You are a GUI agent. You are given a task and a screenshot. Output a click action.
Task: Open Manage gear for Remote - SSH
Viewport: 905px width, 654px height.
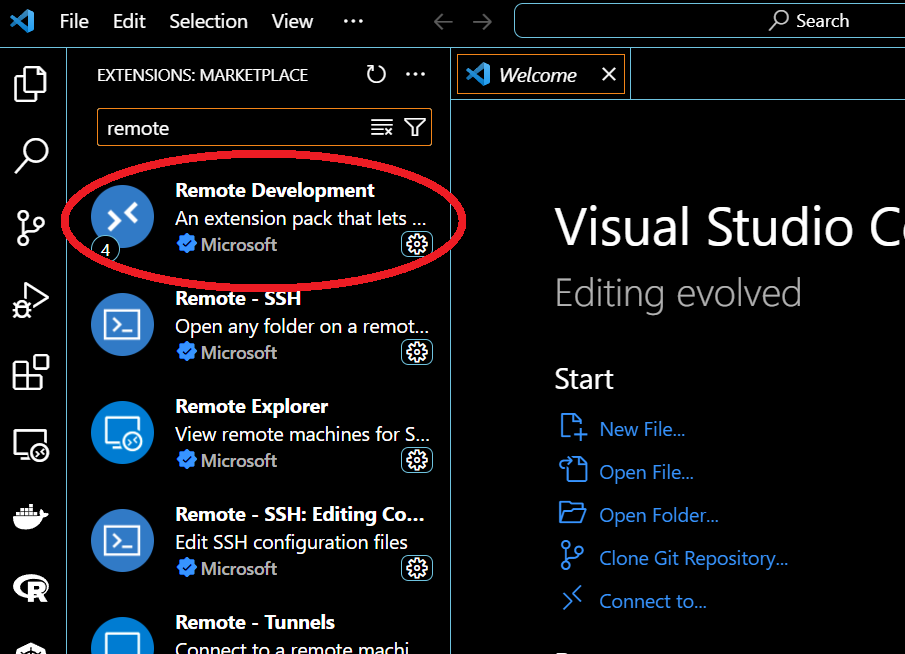click(417, 352)
